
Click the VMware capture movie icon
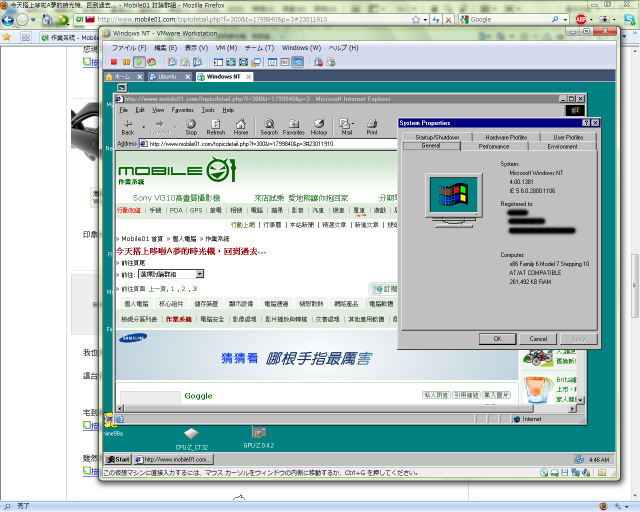pyautogui.click(x=318, y=62)
